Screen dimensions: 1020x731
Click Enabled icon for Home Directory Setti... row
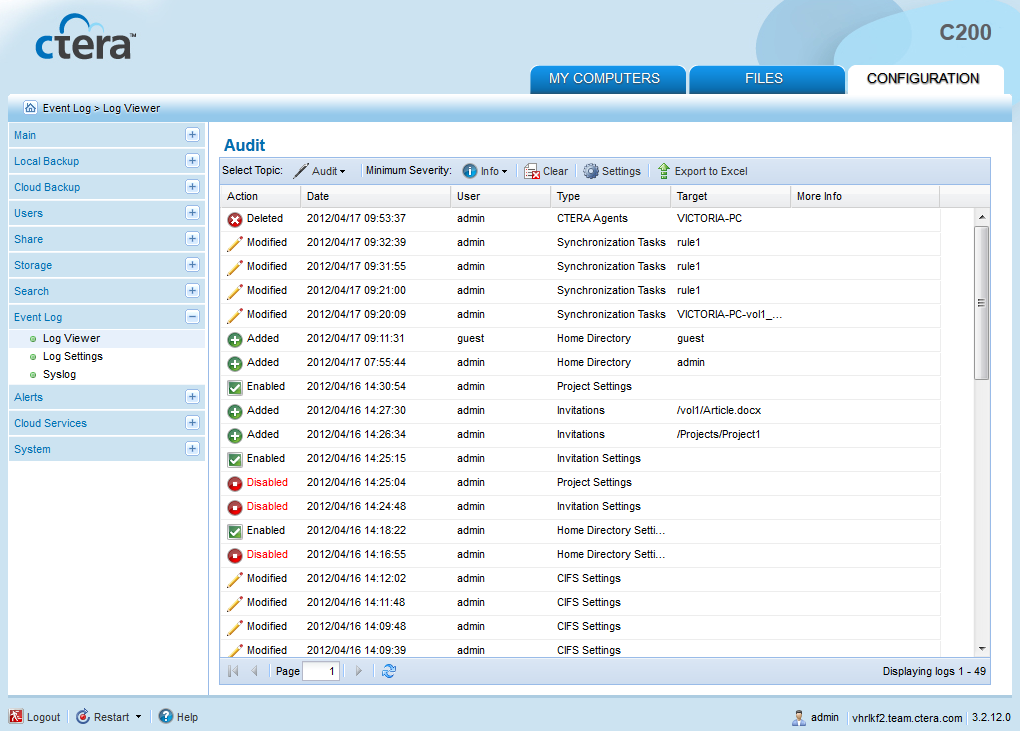click(x=235, y=531)
